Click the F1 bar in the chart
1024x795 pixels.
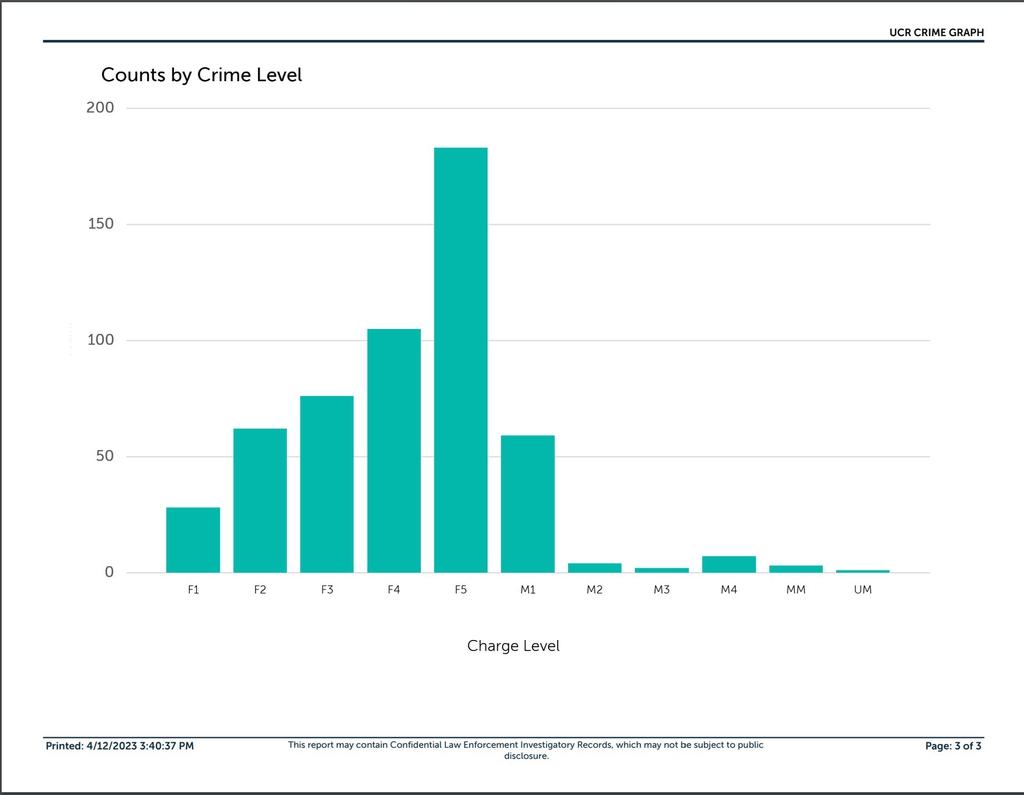click(193, 540)
